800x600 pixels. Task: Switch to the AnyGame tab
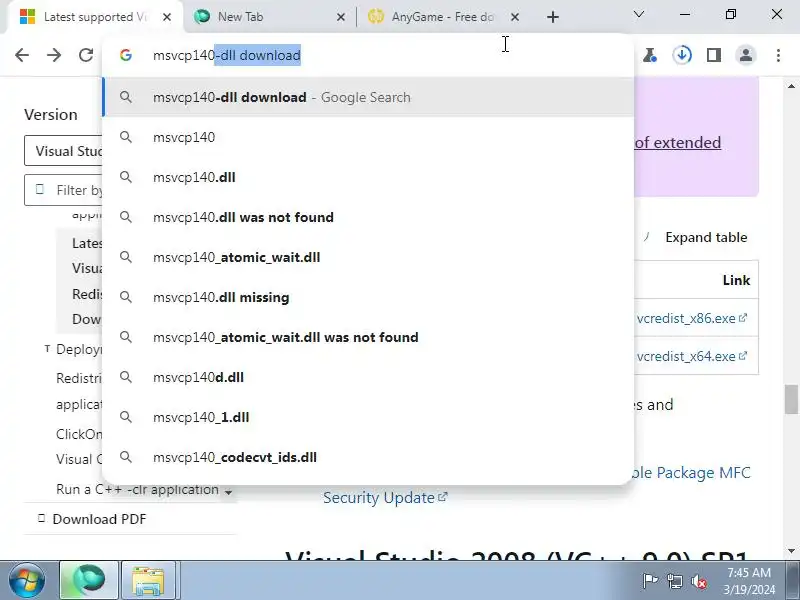click(x=443, y=17)
